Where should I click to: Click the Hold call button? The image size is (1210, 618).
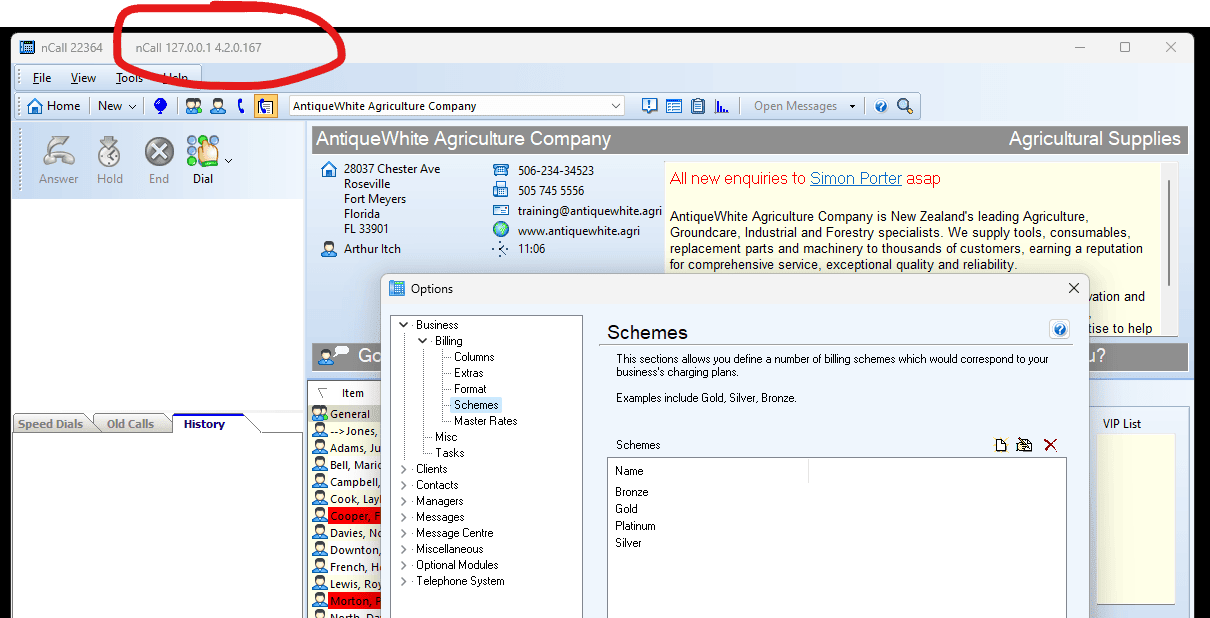[110, 160]
